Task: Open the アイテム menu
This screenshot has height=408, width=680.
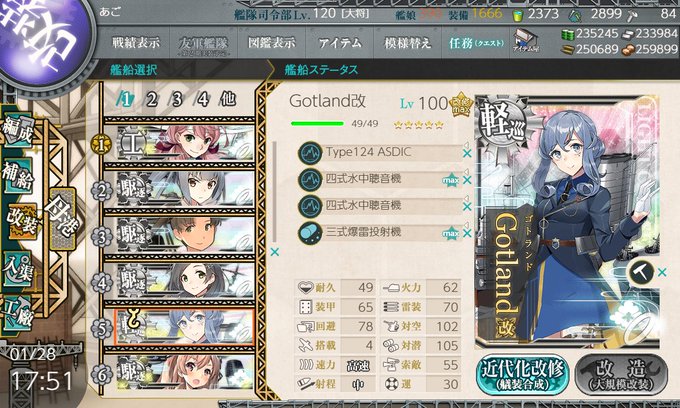Action: pyautogui.click(x=340, y=43)
